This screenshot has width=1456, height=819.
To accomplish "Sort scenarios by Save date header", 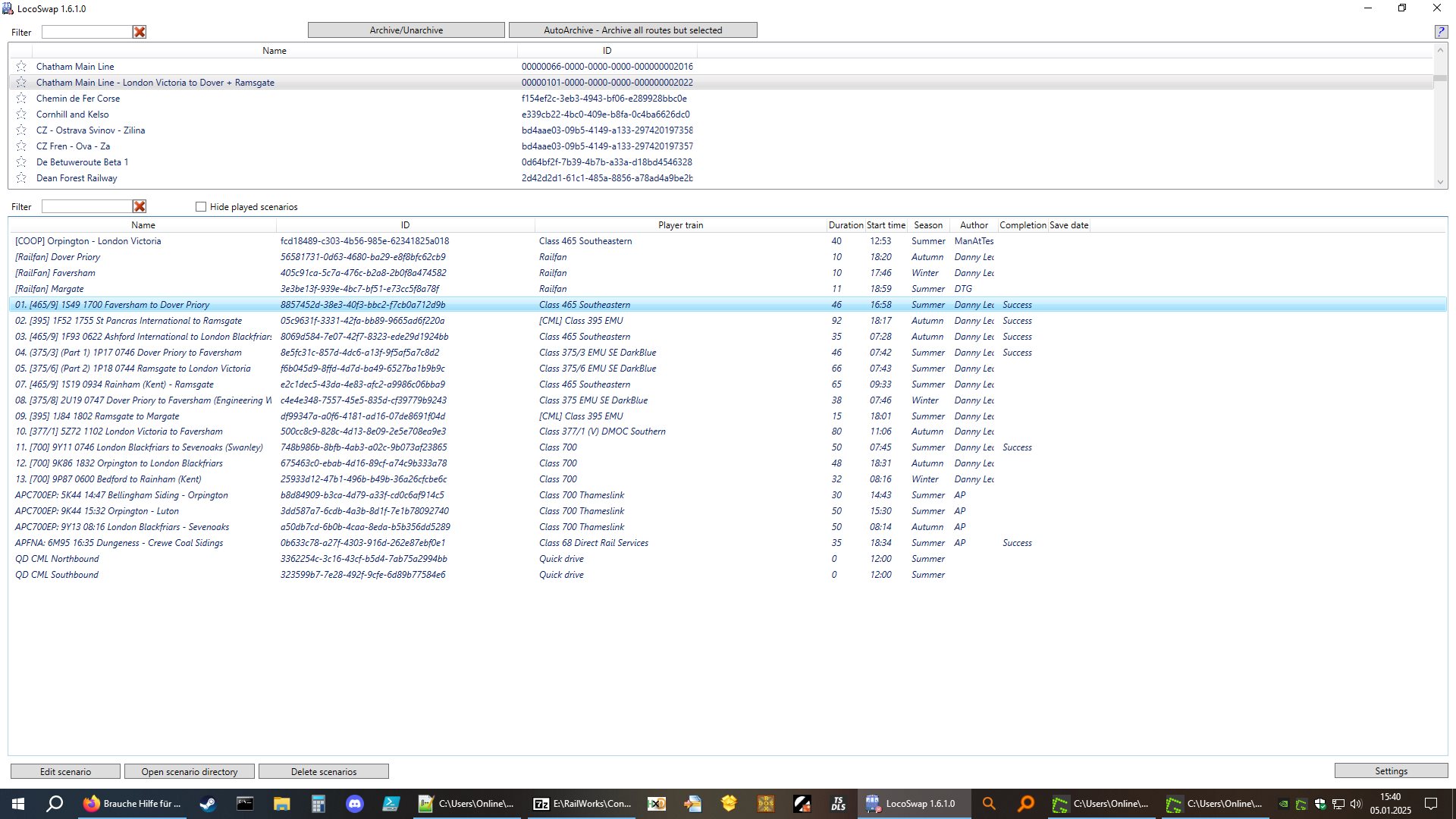I will (x=1068, y=225).
